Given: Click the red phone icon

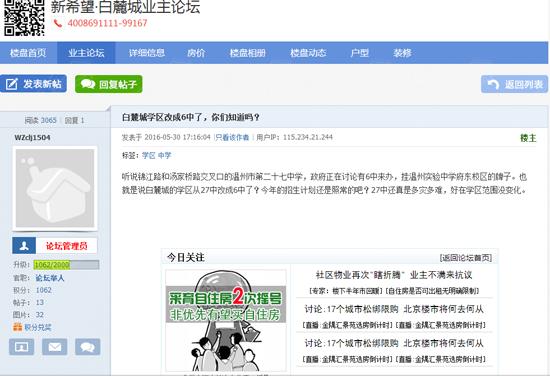Looking at the screenshot, I should 58,24.
